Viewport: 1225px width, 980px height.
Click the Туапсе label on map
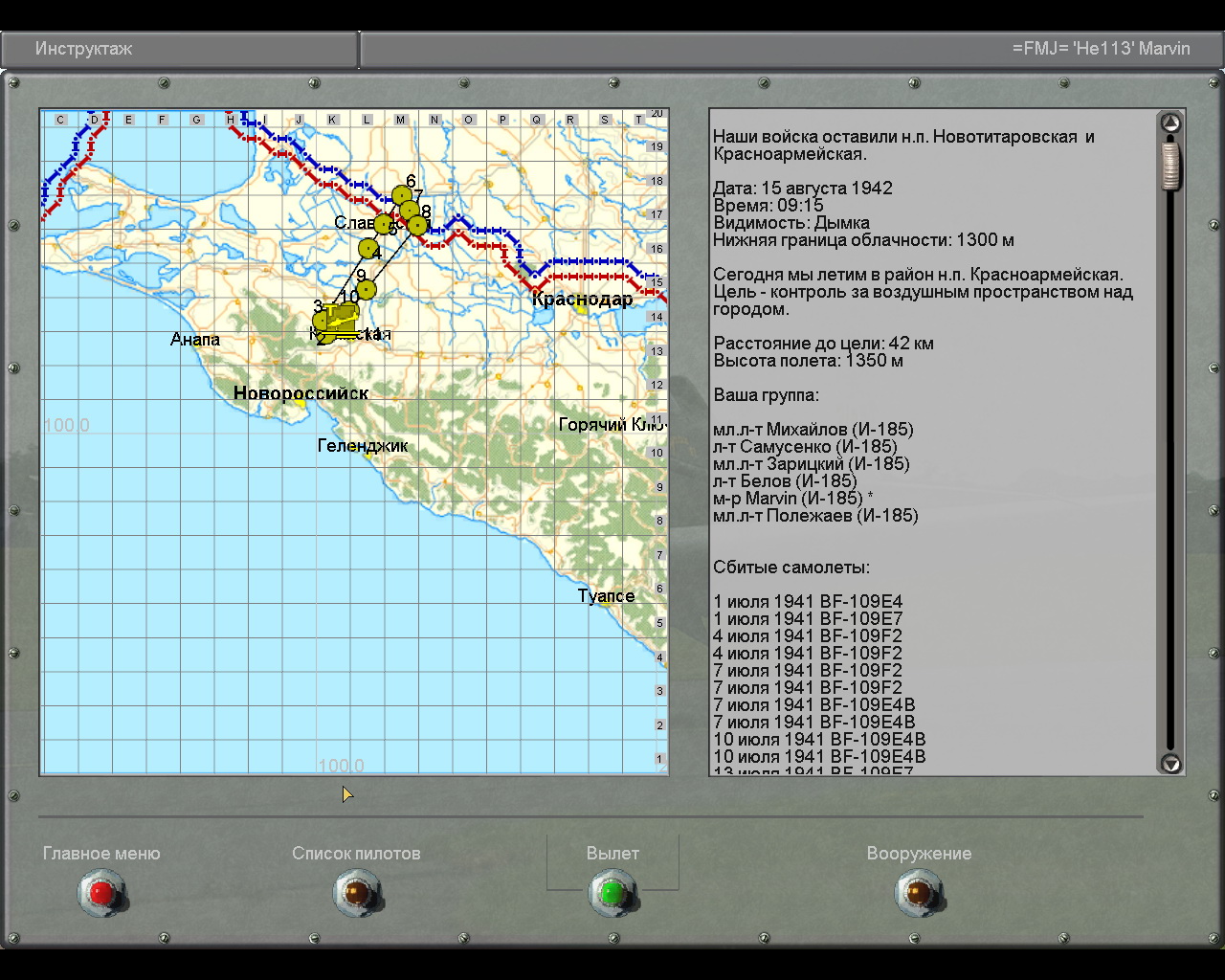tap(606, 596)
